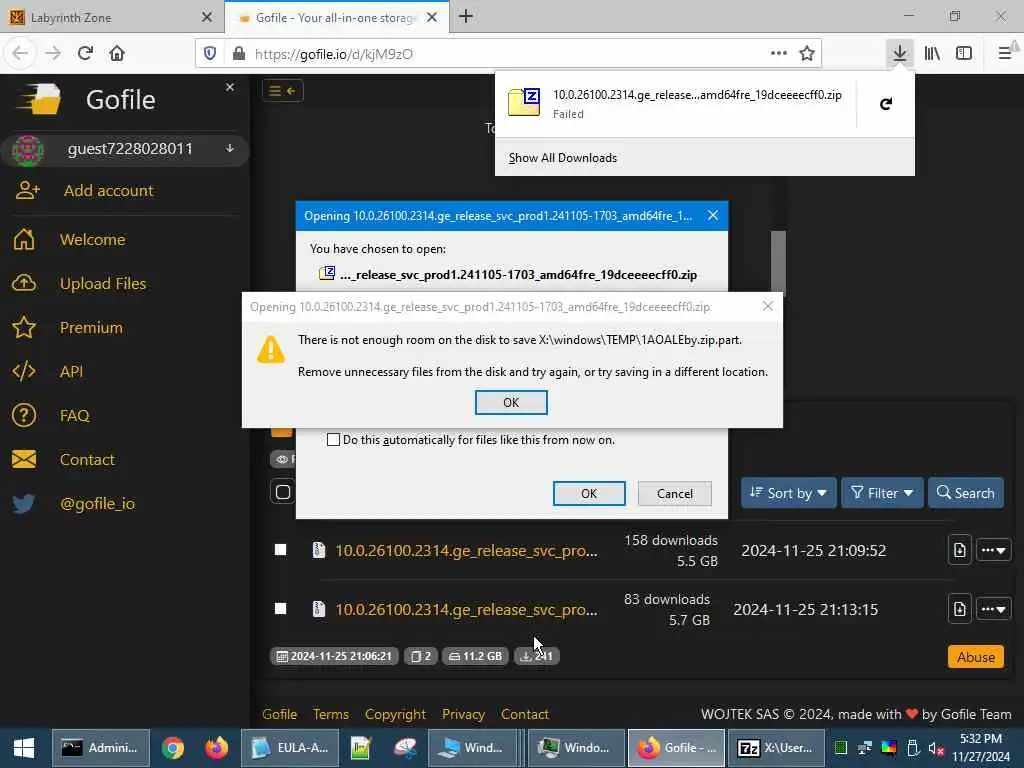The image size is (1024, 768).
Task: Open the Sort by dropdown
Action: 788,493
